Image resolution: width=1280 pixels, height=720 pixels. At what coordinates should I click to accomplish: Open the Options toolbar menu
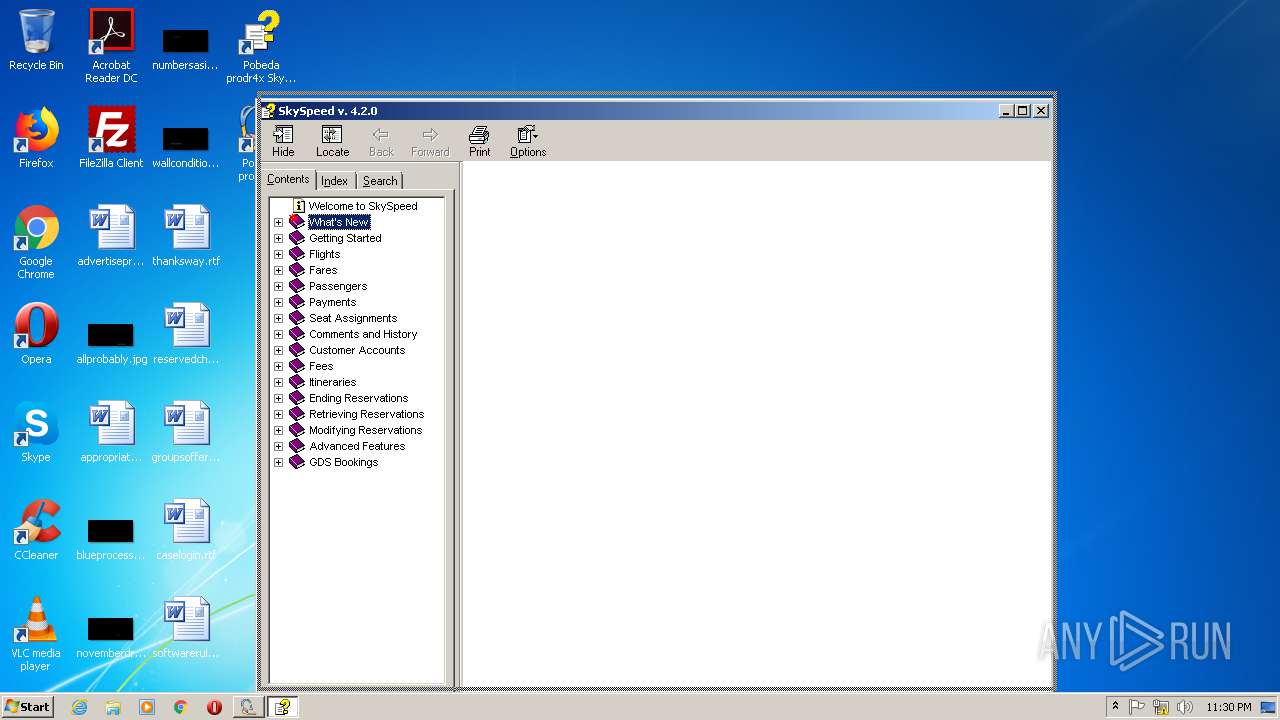pyautogui.click(x=527, y=141)
